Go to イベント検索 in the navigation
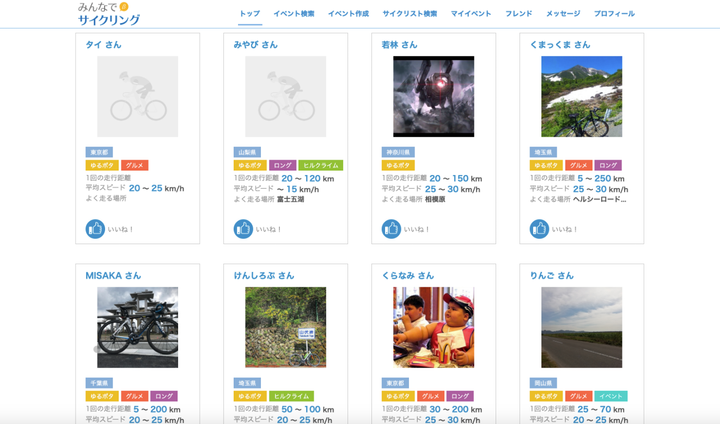Image resolution: width=720 pixels, height=424 pixels. click(294, 14)
